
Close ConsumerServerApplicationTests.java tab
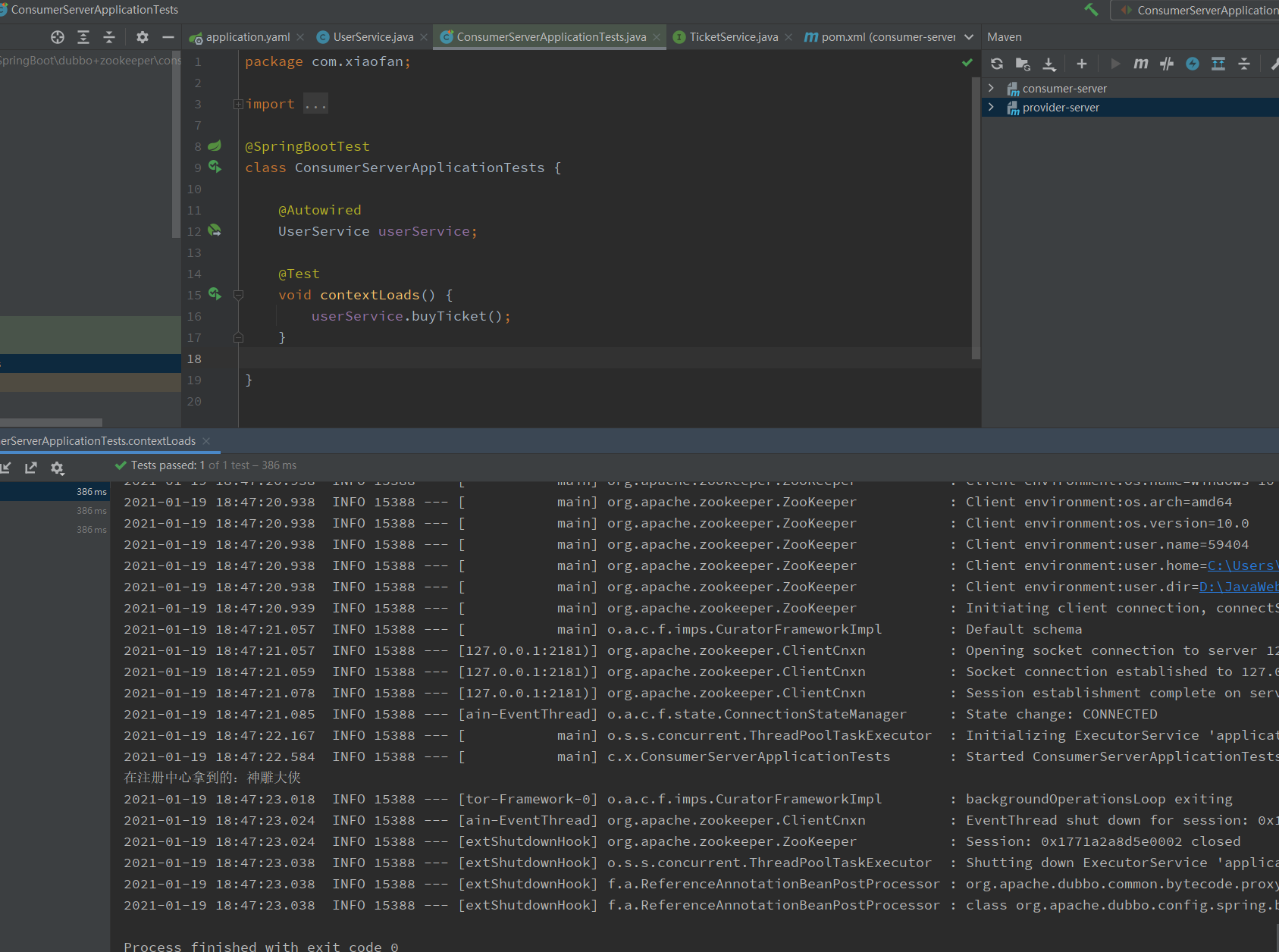(657, 37)
